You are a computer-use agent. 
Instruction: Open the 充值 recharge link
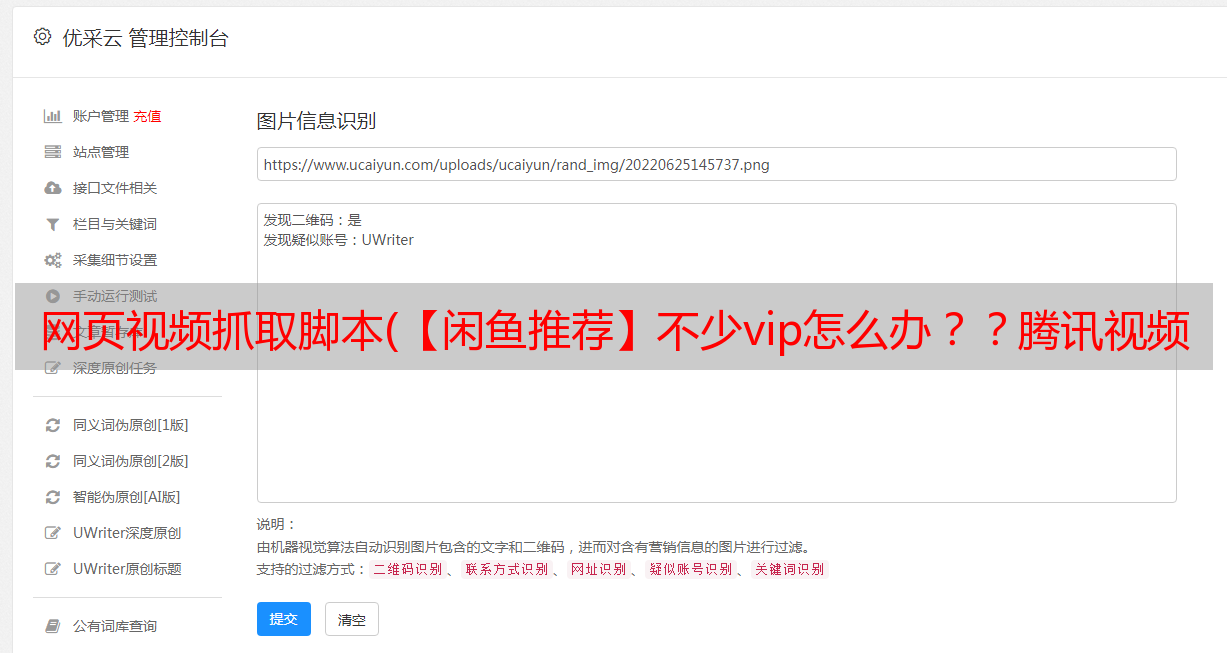click(147, 116)
